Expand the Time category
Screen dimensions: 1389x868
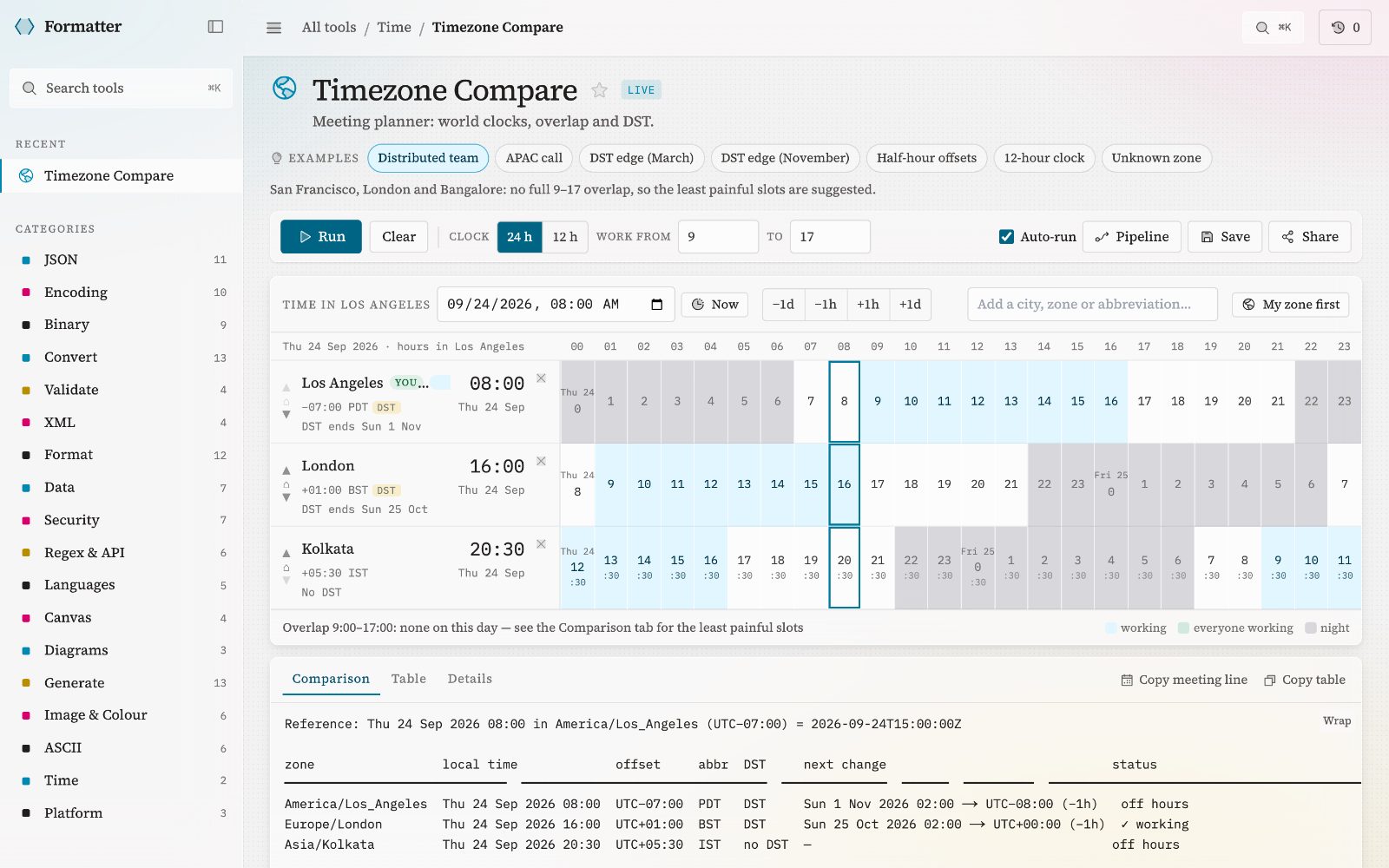click(x=122, y=780)
